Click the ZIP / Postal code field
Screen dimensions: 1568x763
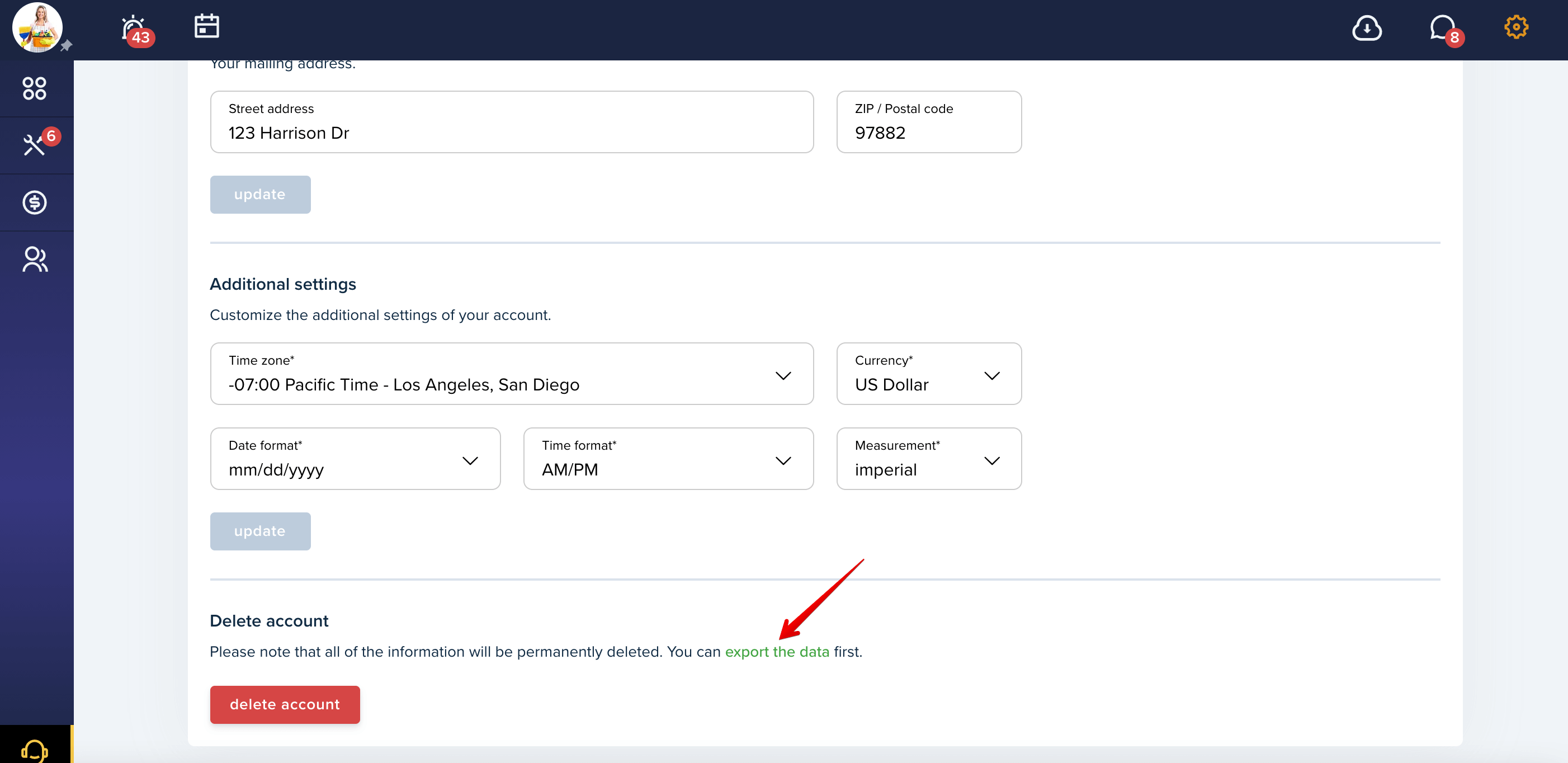pos(929,122)
